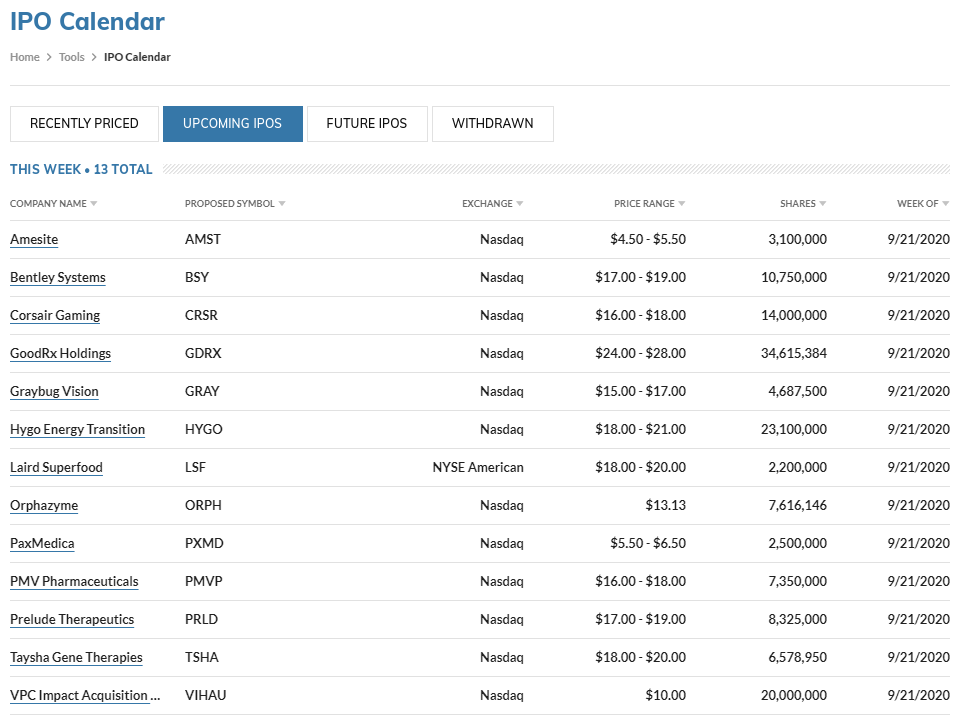The height and width of the screenshot is (721, 960).
Task: Click Amesite's 9/21/2020 week date
Action: [918, 239]
